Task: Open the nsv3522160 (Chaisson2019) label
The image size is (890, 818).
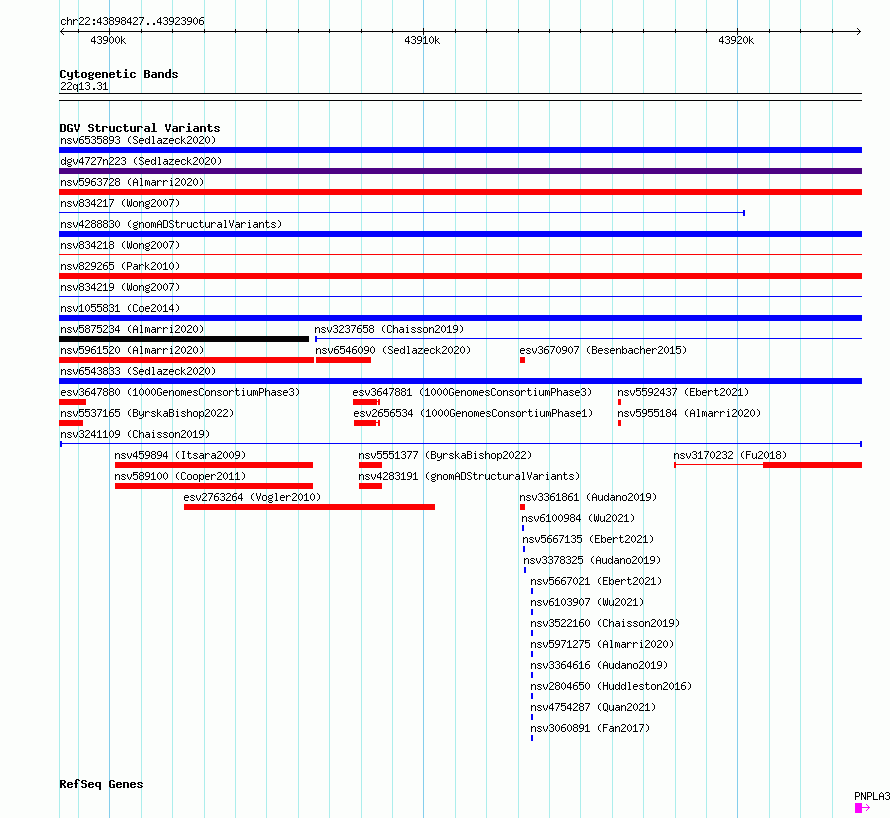Action: (x=605, y=623)
